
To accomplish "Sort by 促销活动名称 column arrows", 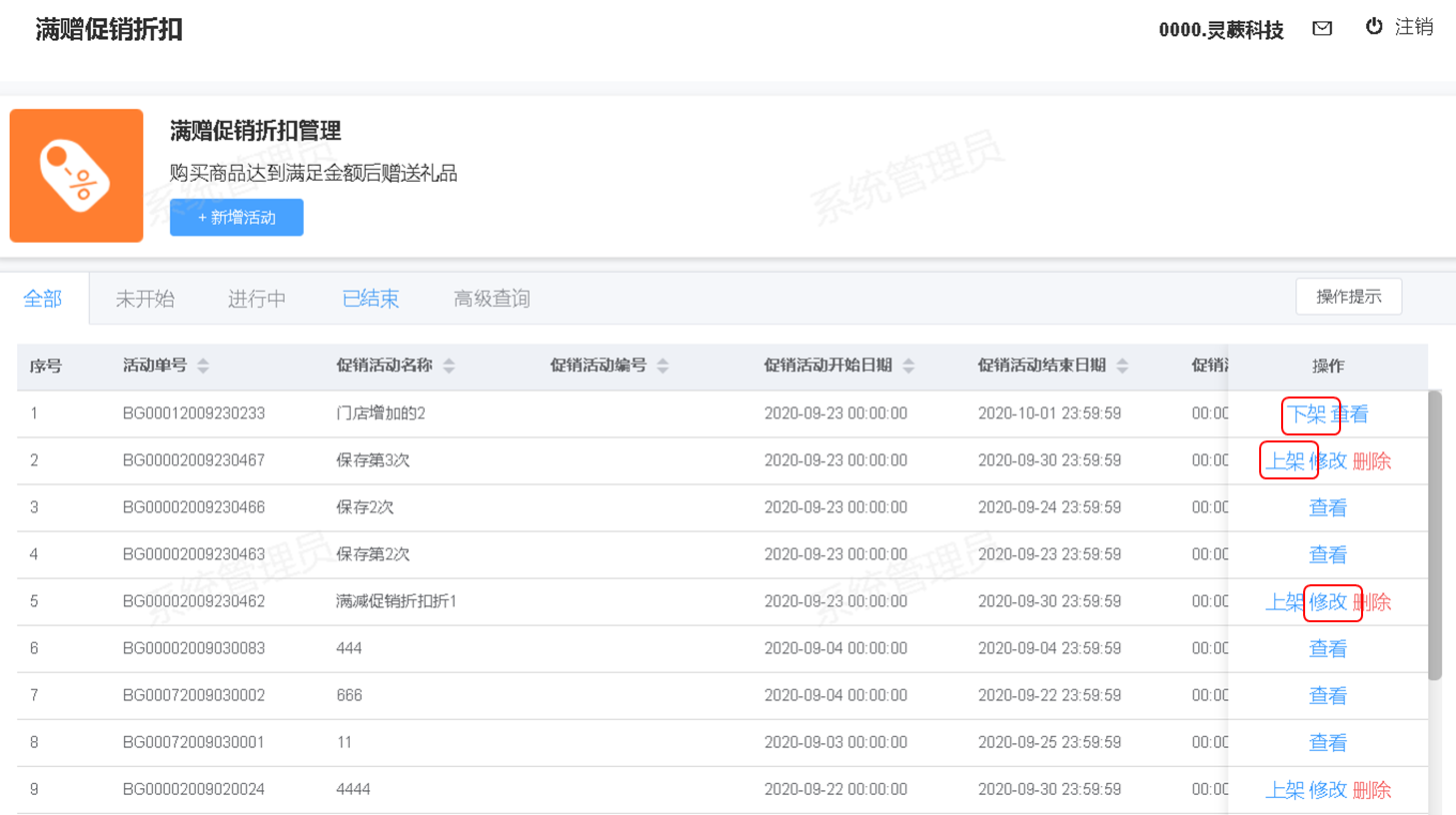I will click(x=449, y=367).
